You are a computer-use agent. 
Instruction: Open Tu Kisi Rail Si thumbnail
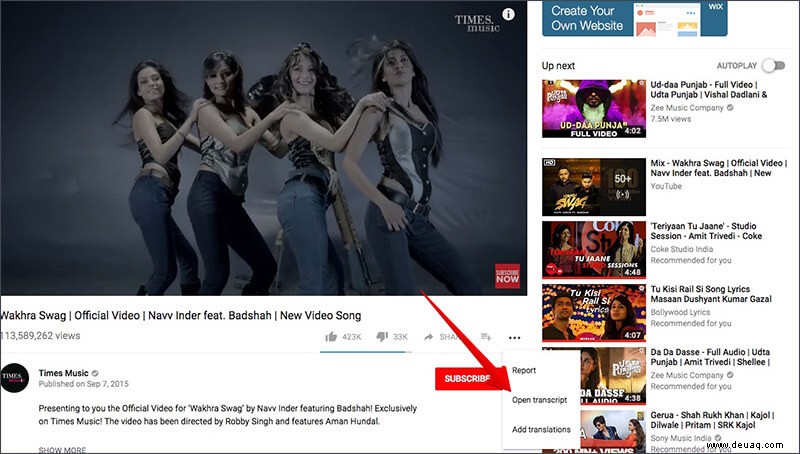click(x=594, y=313)
